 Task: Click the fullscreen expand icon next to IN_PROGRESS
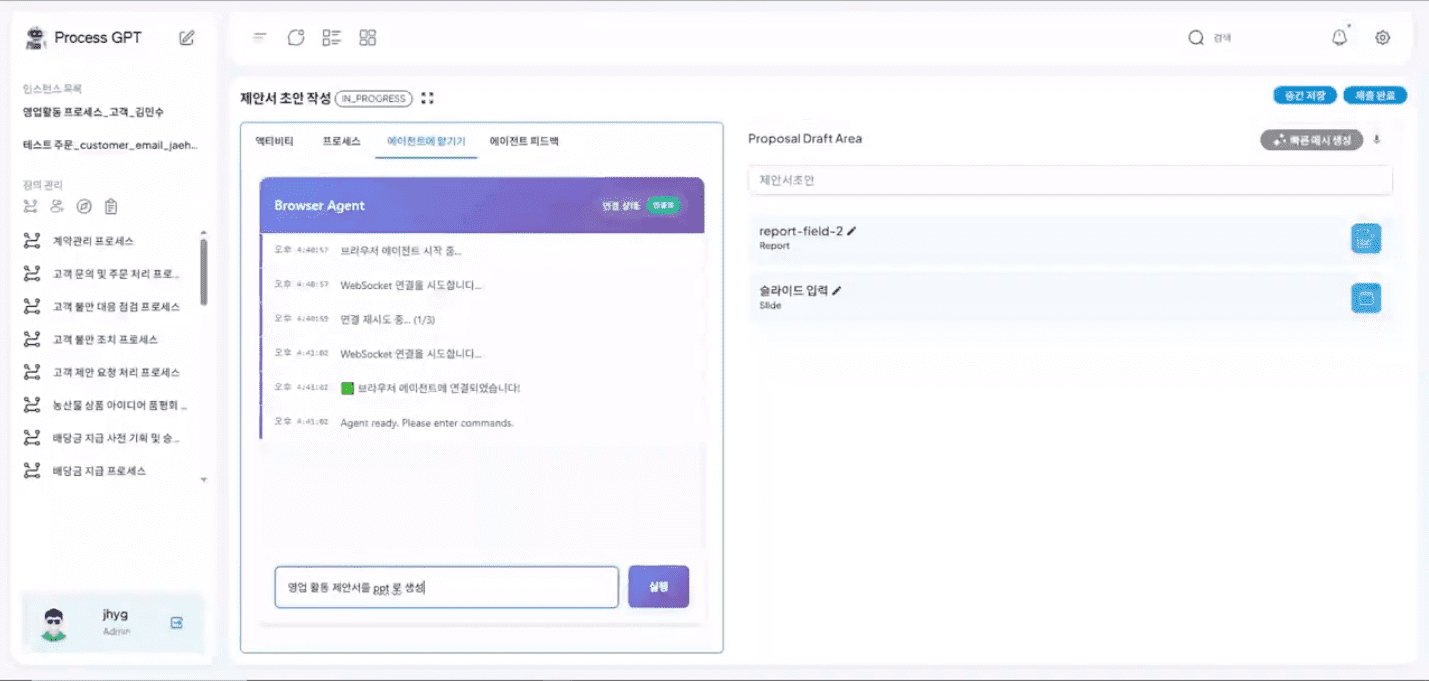coord(428,98)
